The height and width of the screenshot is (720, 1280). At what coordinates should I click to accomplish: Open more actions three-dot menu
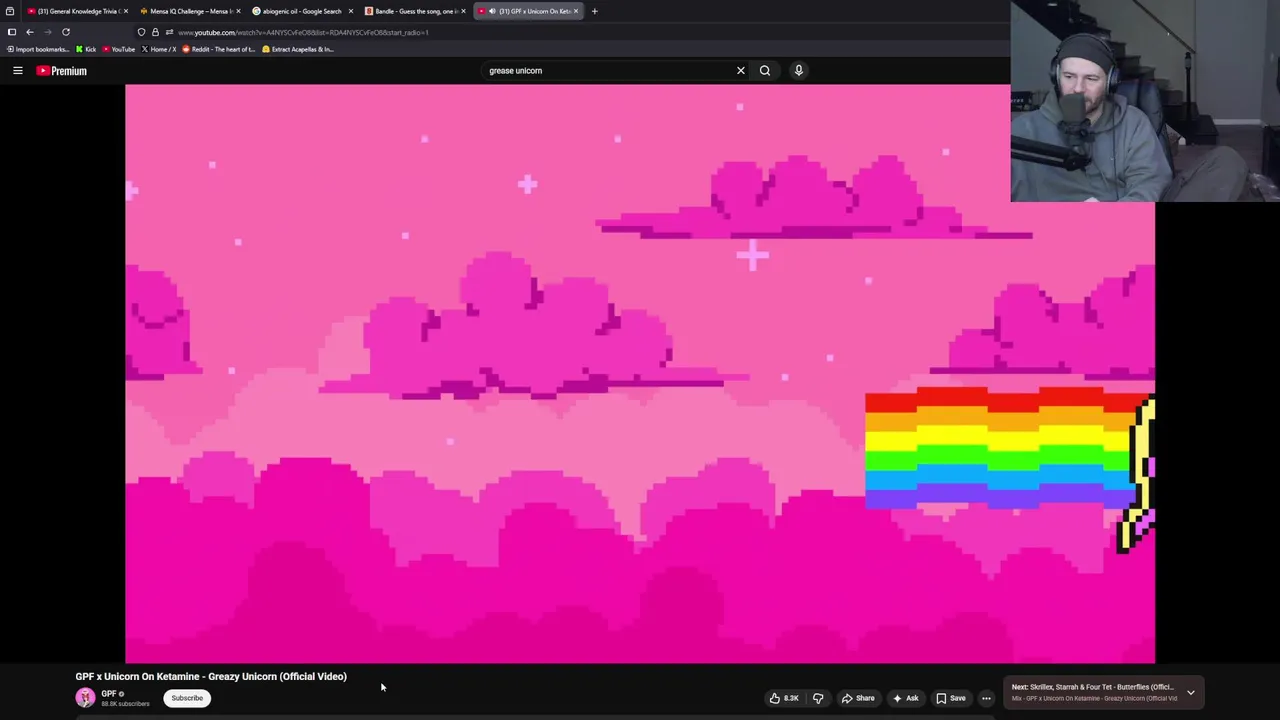(x=986, y=698)
